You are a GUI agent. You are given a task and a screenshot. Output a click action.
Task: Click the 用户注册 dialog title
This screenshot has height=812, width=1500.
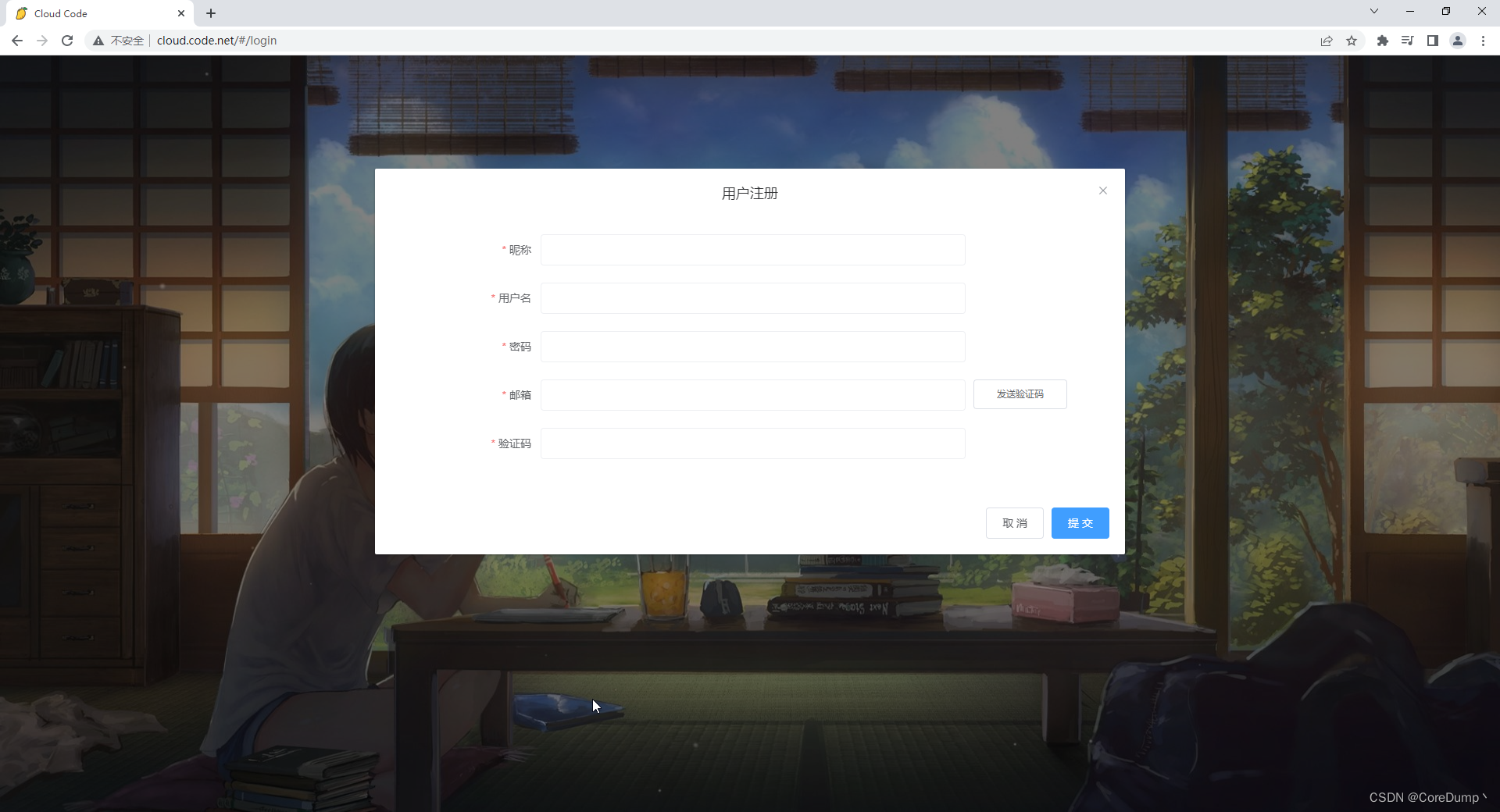[x=750, y=194]
